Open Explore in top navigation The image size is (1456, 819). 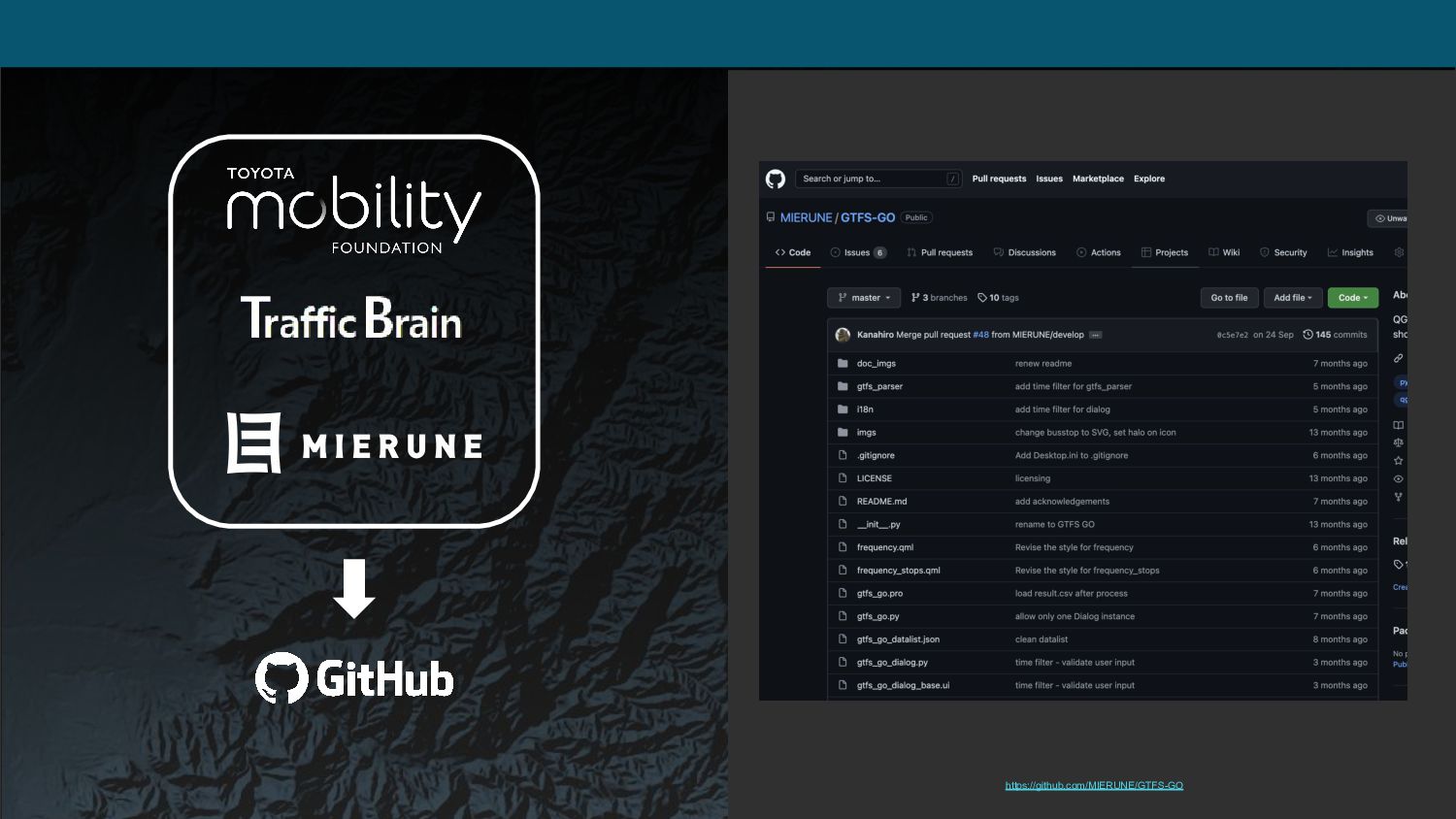1149,179
